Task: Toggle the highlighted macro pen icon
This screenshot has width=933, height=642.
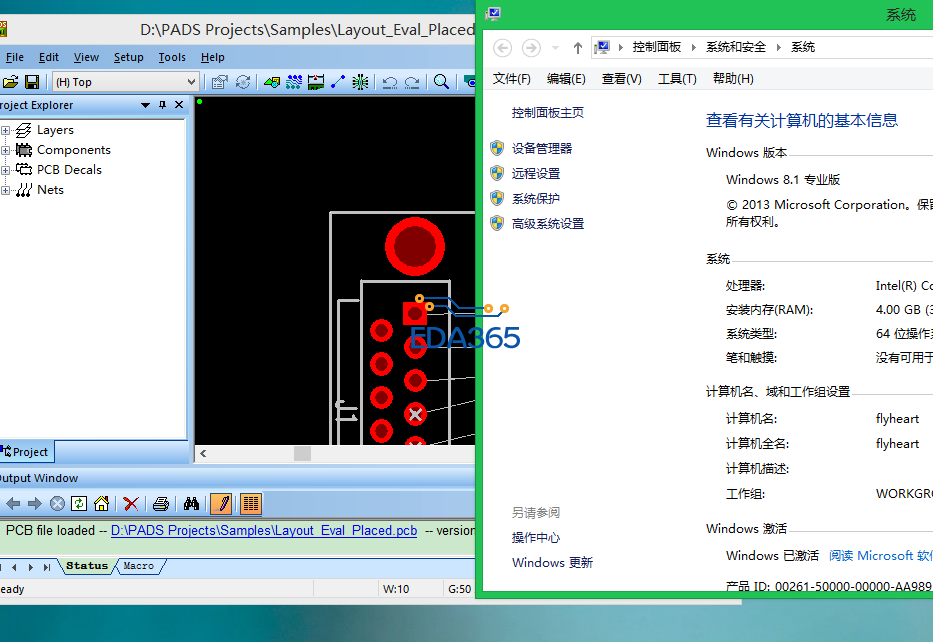Action: pos(221,503)
